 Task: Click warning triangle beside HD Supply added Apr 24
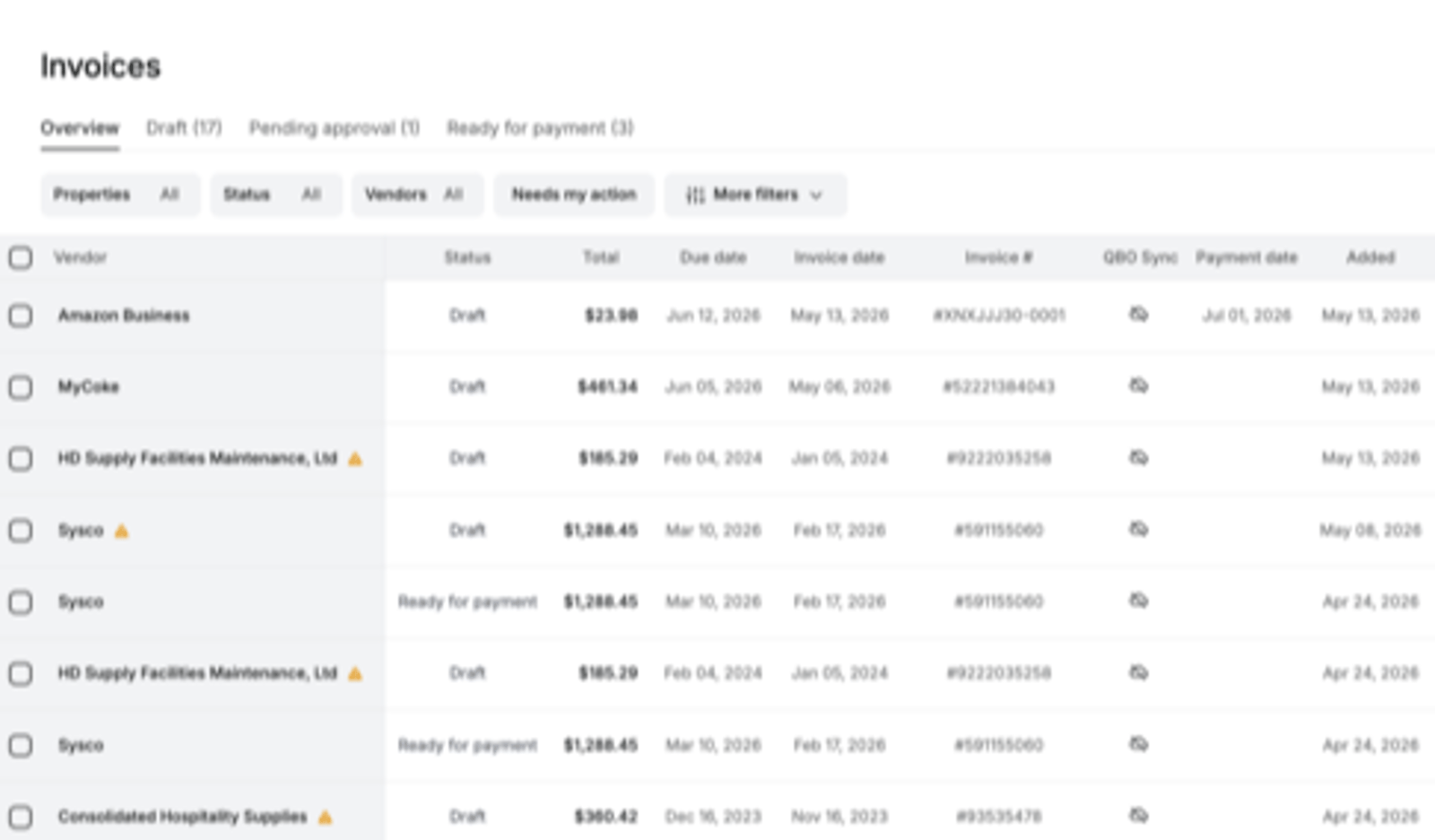[x=355, y=673]
